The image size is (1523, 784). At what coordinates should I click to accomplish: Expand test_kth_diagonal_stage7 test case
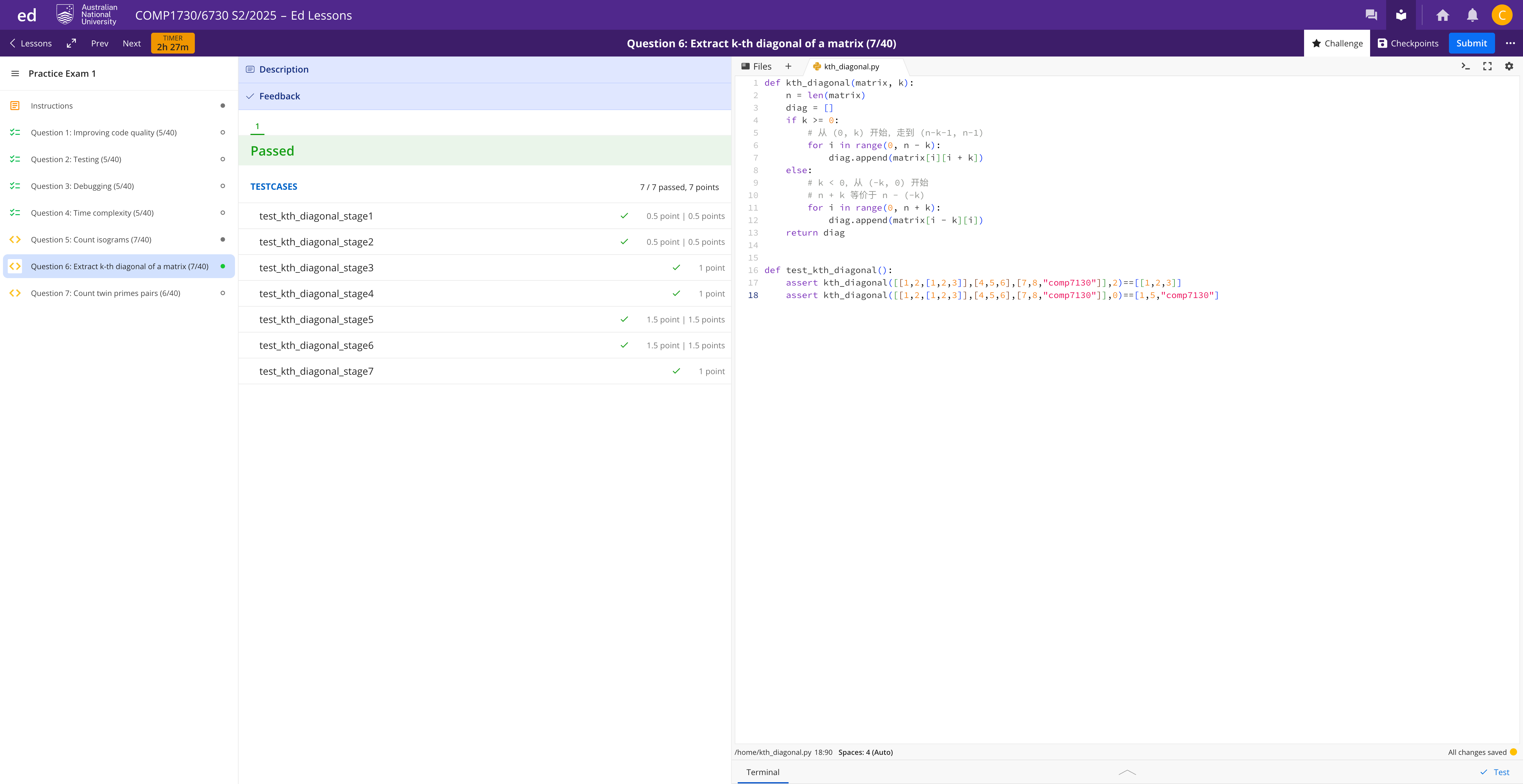point(485,371)
